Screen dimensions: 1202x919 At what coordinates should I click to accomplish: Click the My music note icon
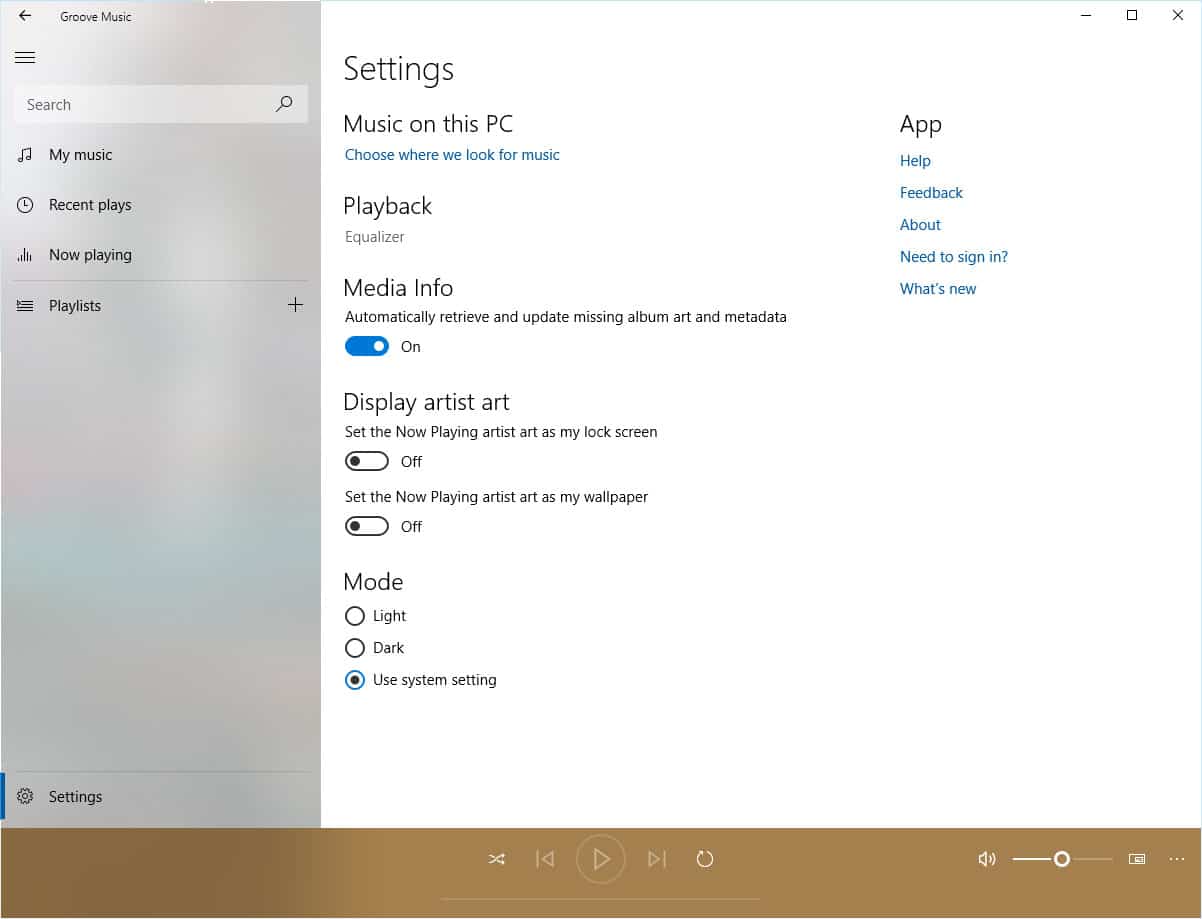coord(25,155)
